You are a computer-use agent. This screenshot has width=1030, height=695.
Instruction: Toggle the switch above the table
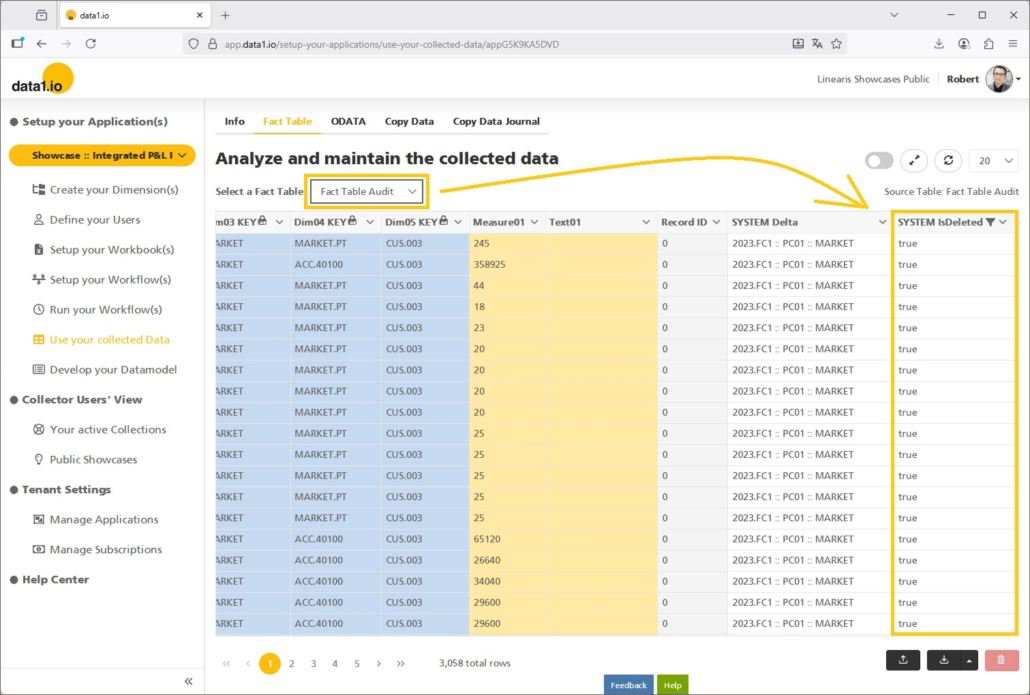(x=879, y=161)
